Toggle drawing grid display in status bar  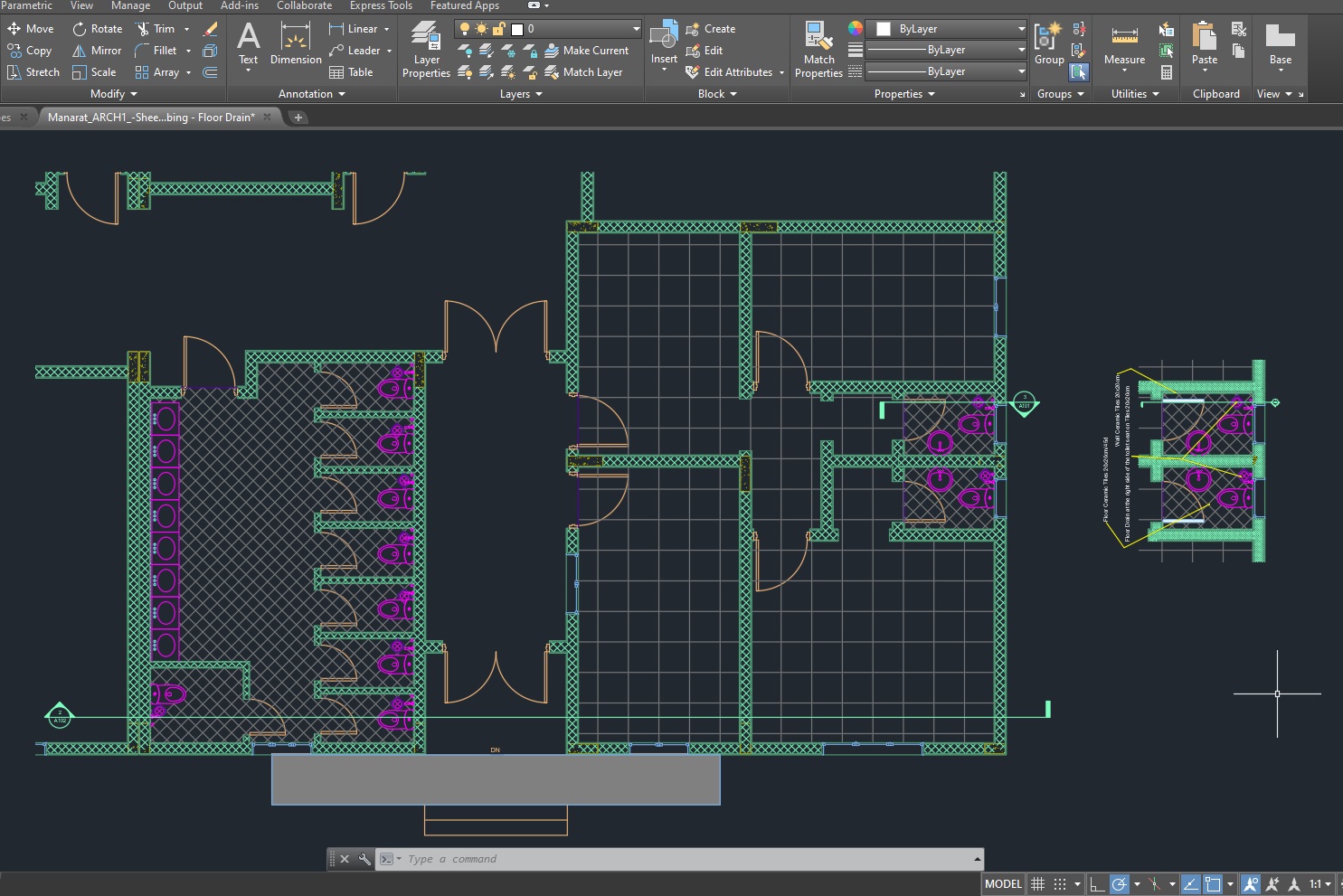click(x=1038, y=884)
